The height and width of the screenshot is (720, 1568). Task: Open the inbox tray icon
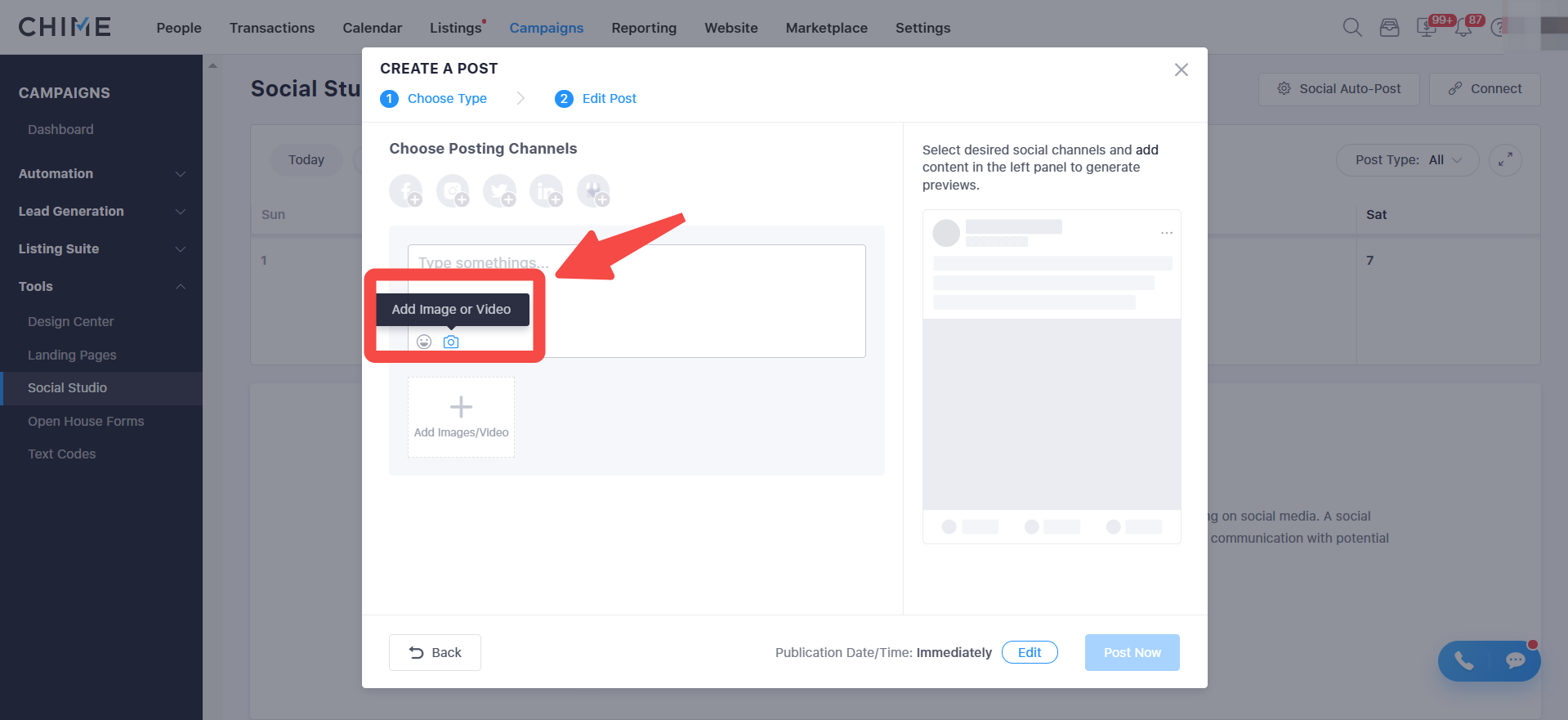(1389, 28)
